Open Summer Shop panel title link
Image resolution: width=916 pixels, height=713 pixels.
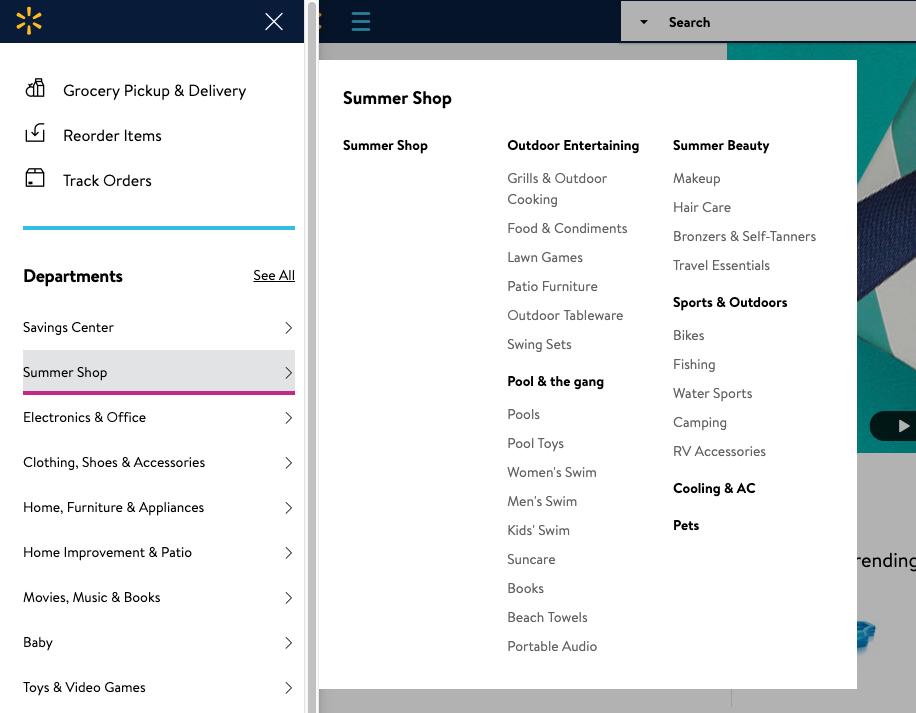click(x=397, y=98)
